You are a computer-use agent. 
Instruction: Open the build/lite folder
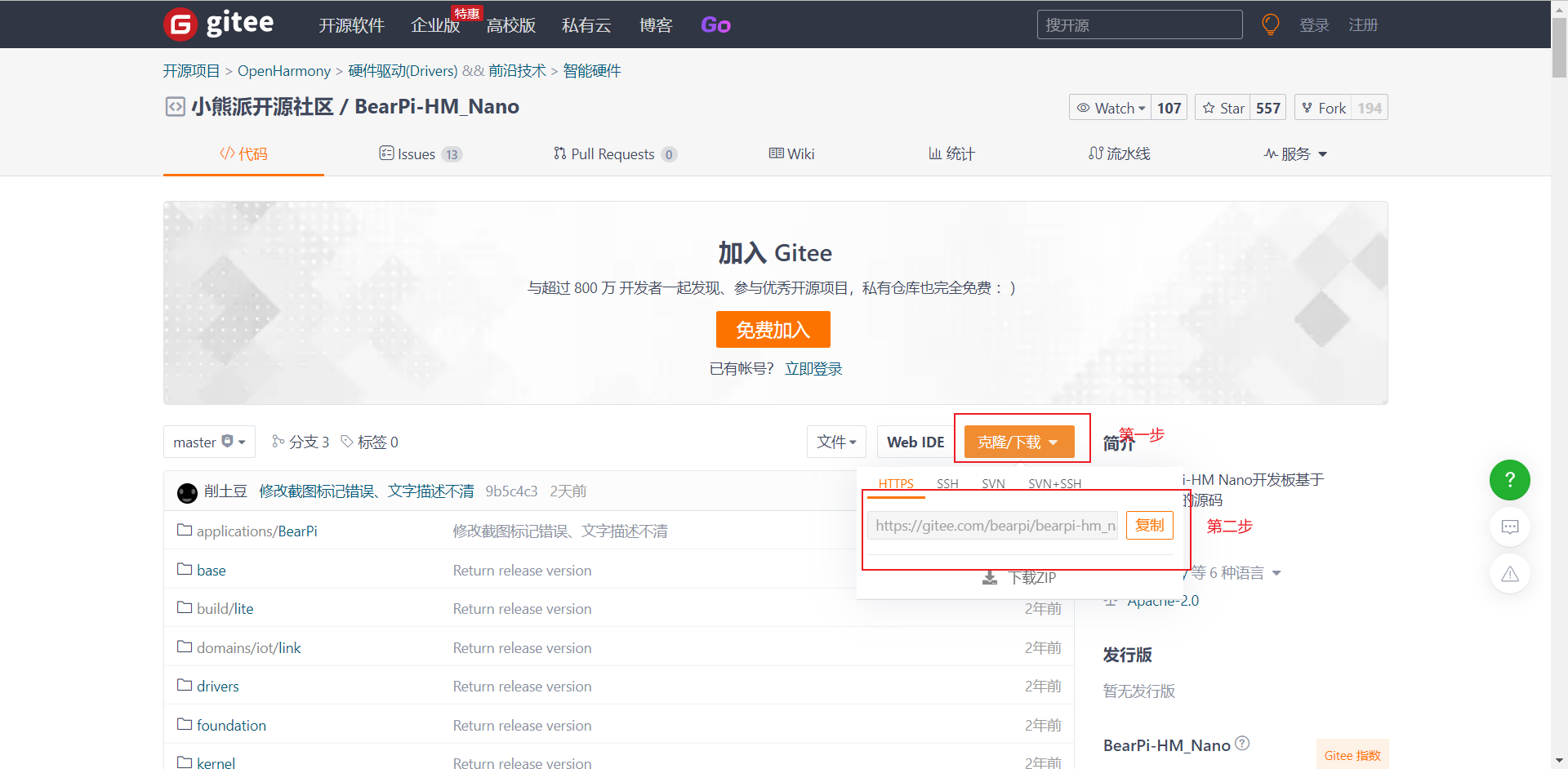point(225,609)
